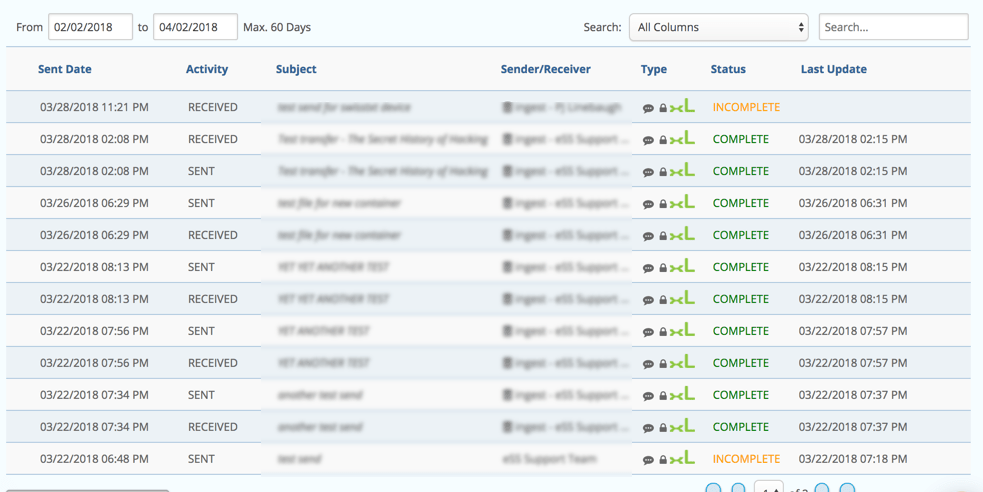Sort by the Status column header

pos(728,69)
